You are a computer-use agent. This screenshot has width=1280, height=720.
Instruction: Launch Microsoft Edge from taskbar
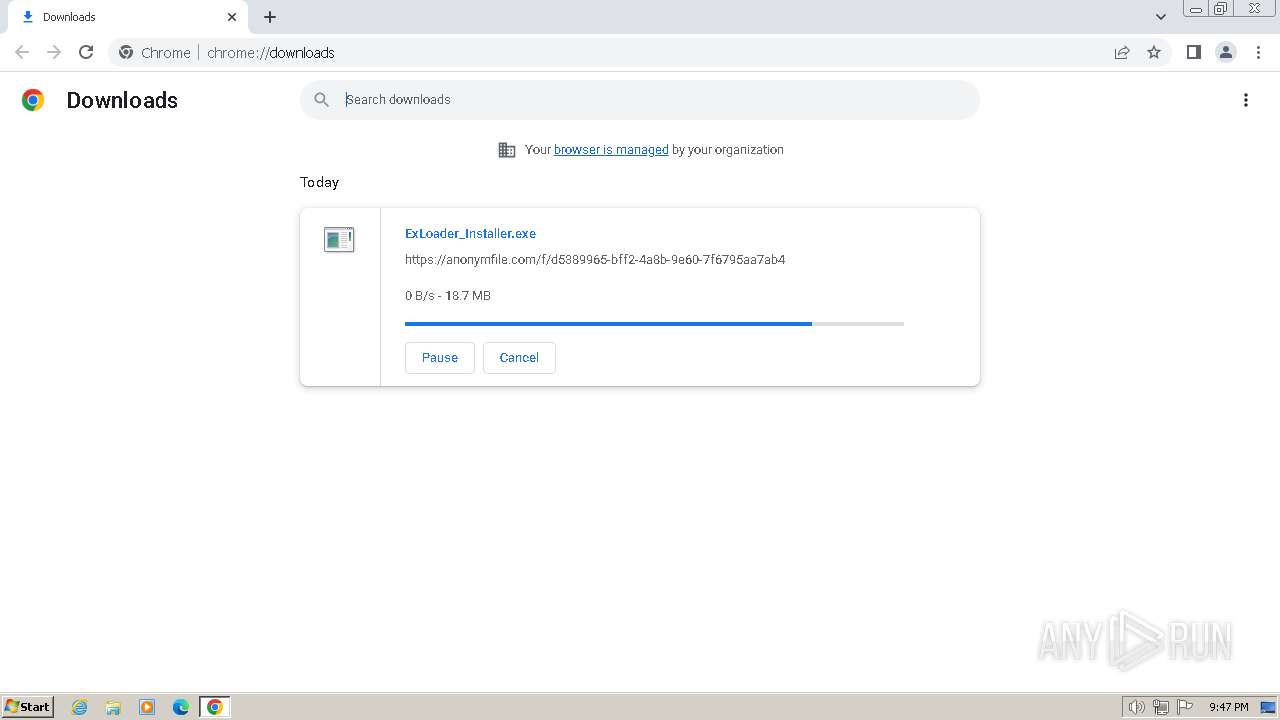pyautogui.click(x=181, y=707)
